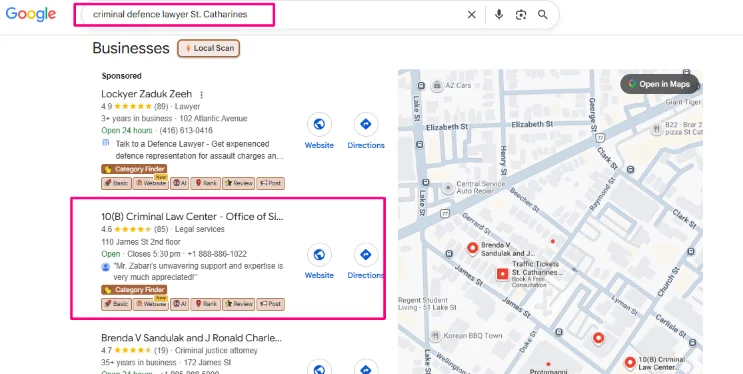
Task: Click Website tag under Lockyer Zaduk Zeeh
Action: [x=151, y=183]
